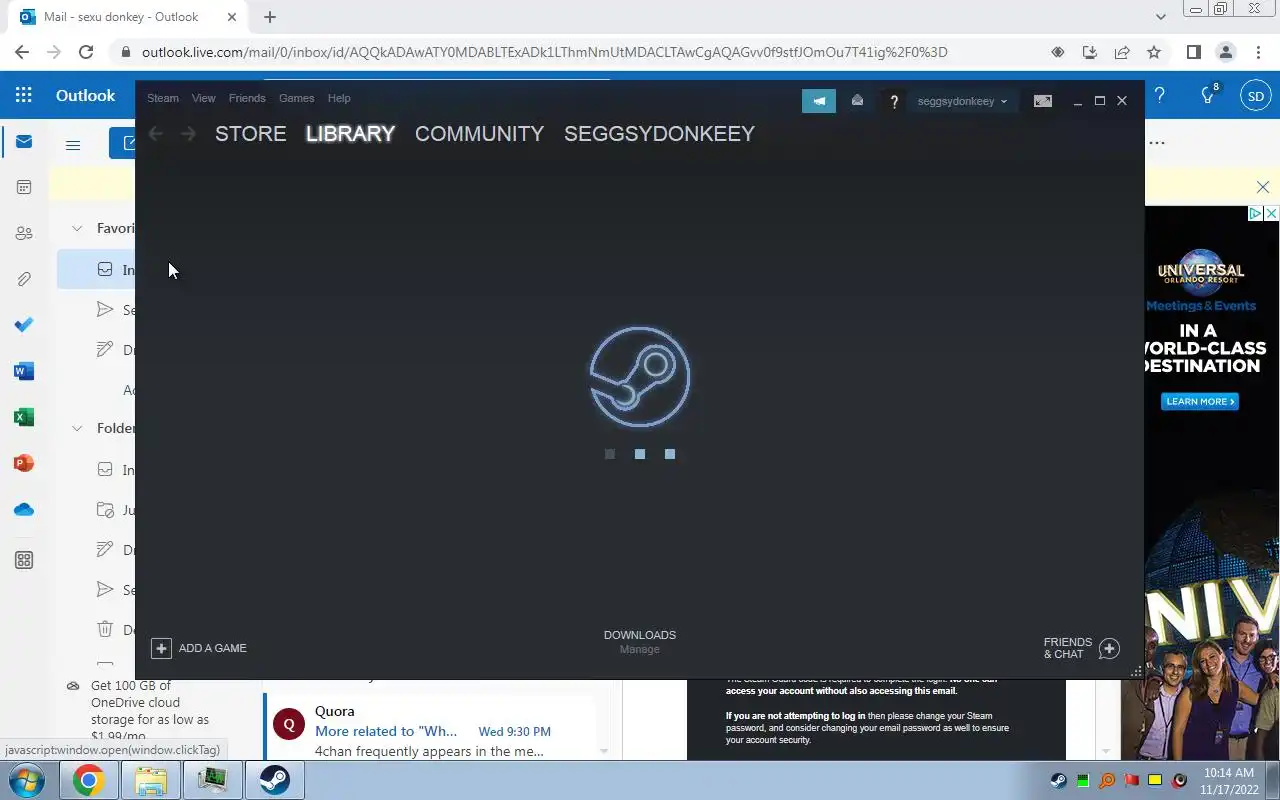
Task: Open Steam announcements megaphone icon
Action: [x=819, y=101]
